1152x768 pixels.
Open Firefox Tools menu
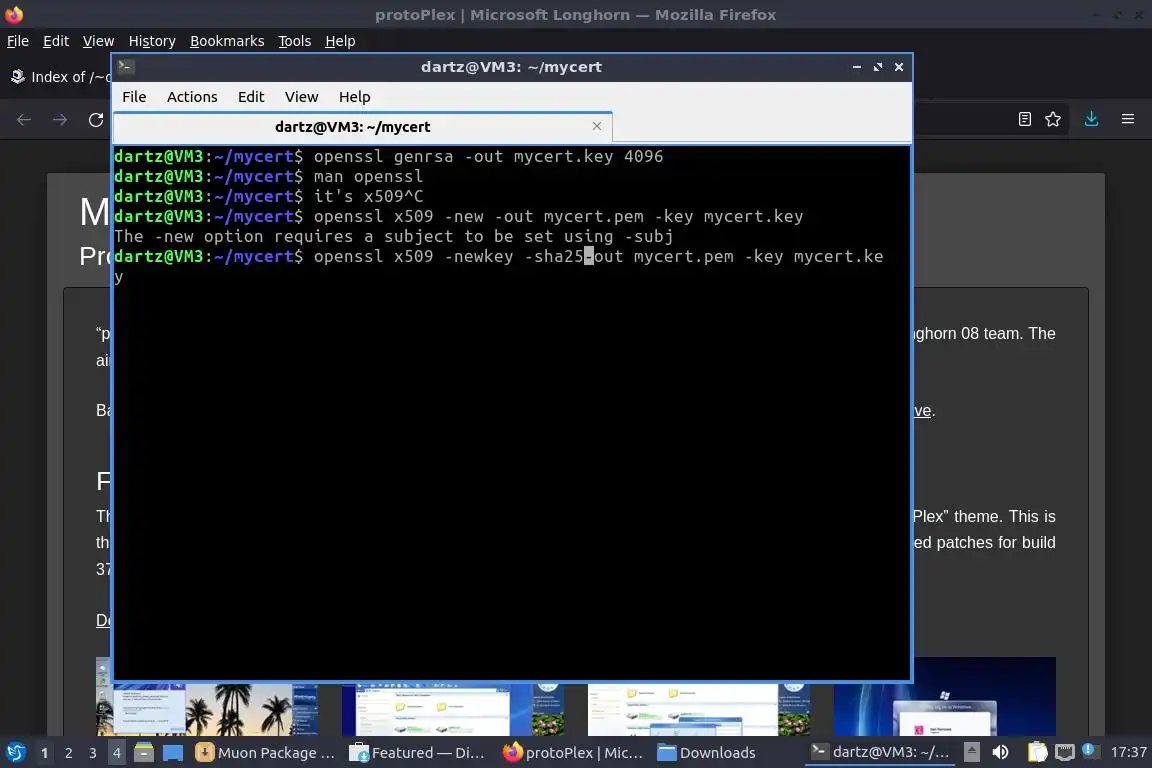[295, 41]
